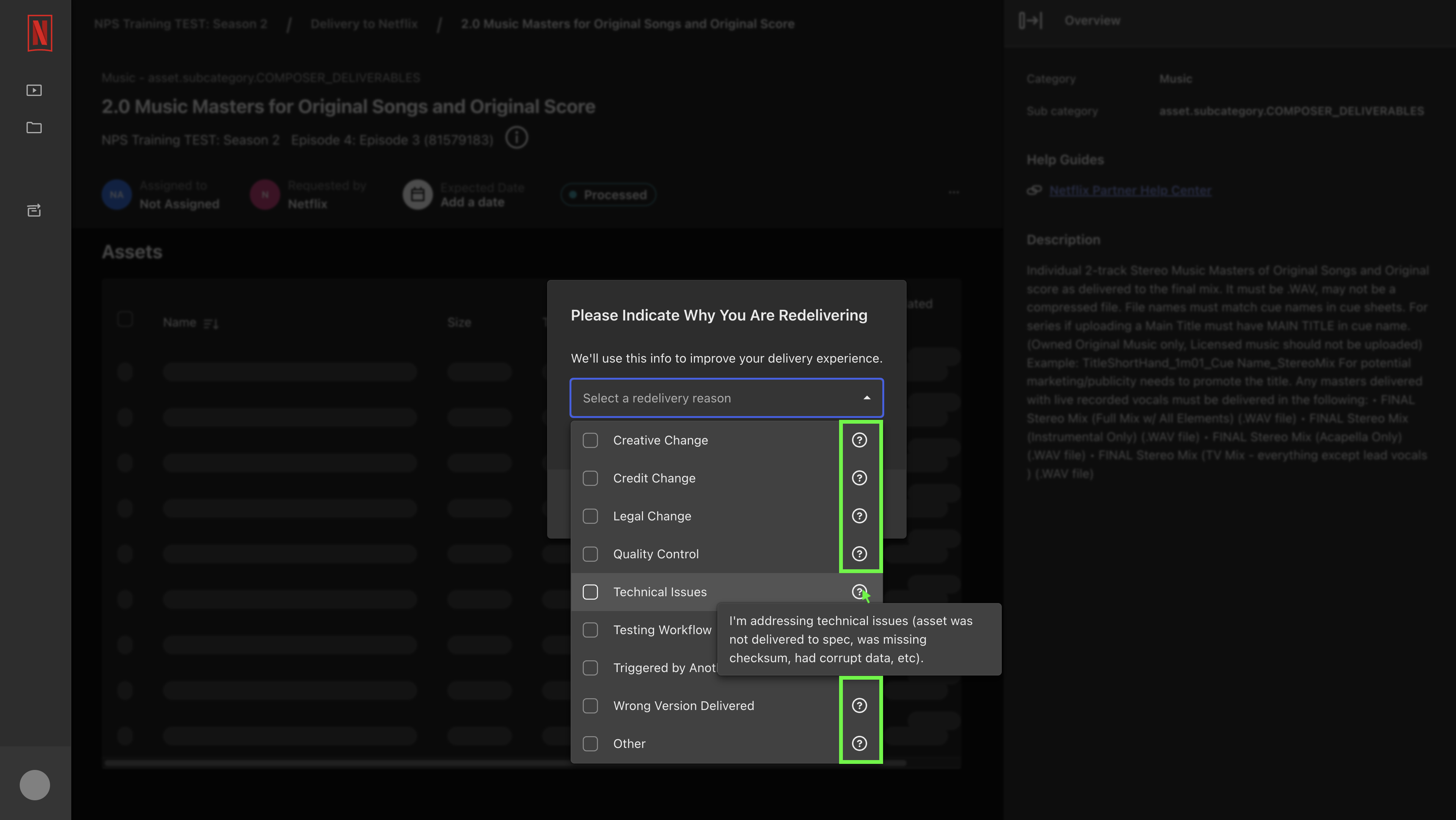Click the Netflix requester avatar
Viewport: 1456px width, 820px height.
coord(265,195)
